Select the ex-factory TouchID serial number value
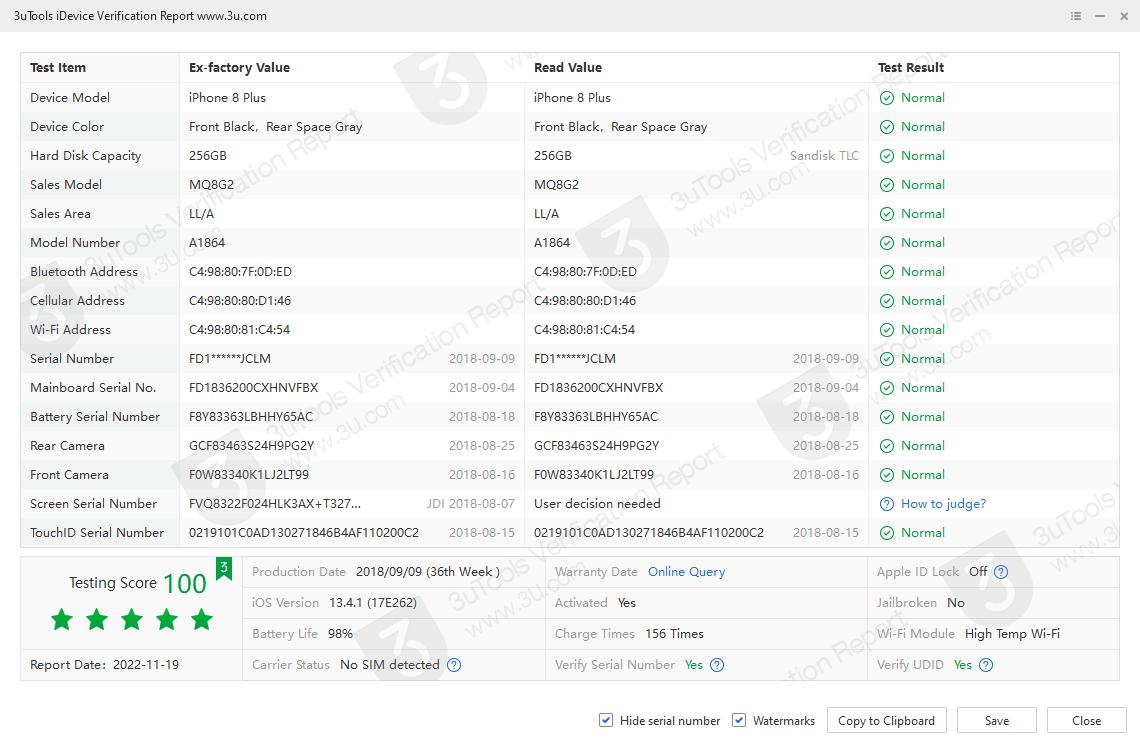 pyautogui.click(x=304, y=533)
